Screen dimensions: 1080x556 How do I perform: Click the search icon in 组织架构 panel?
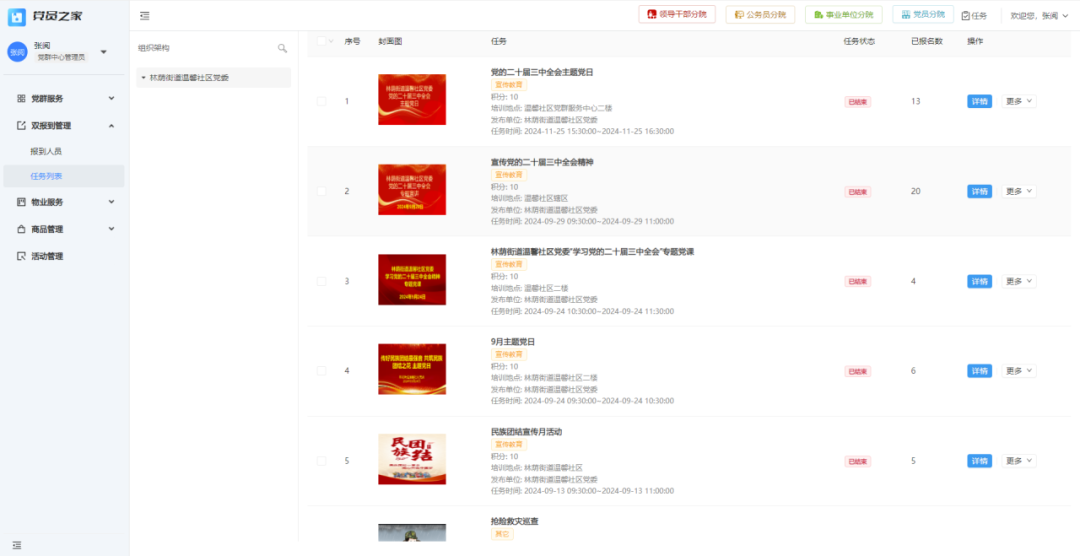282,48
